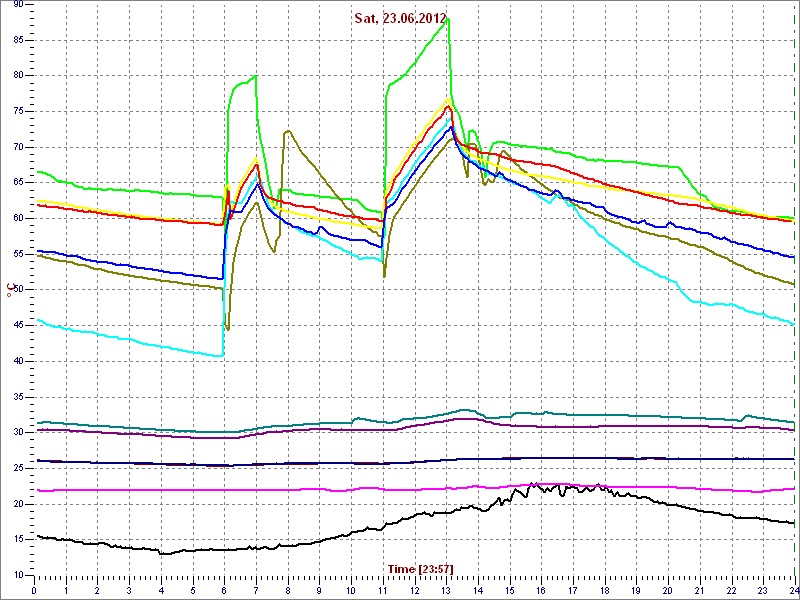The width and height of the screenshot is (800, 600).
Task: Click hour label '14' on time axis
Action: point(478,588)
